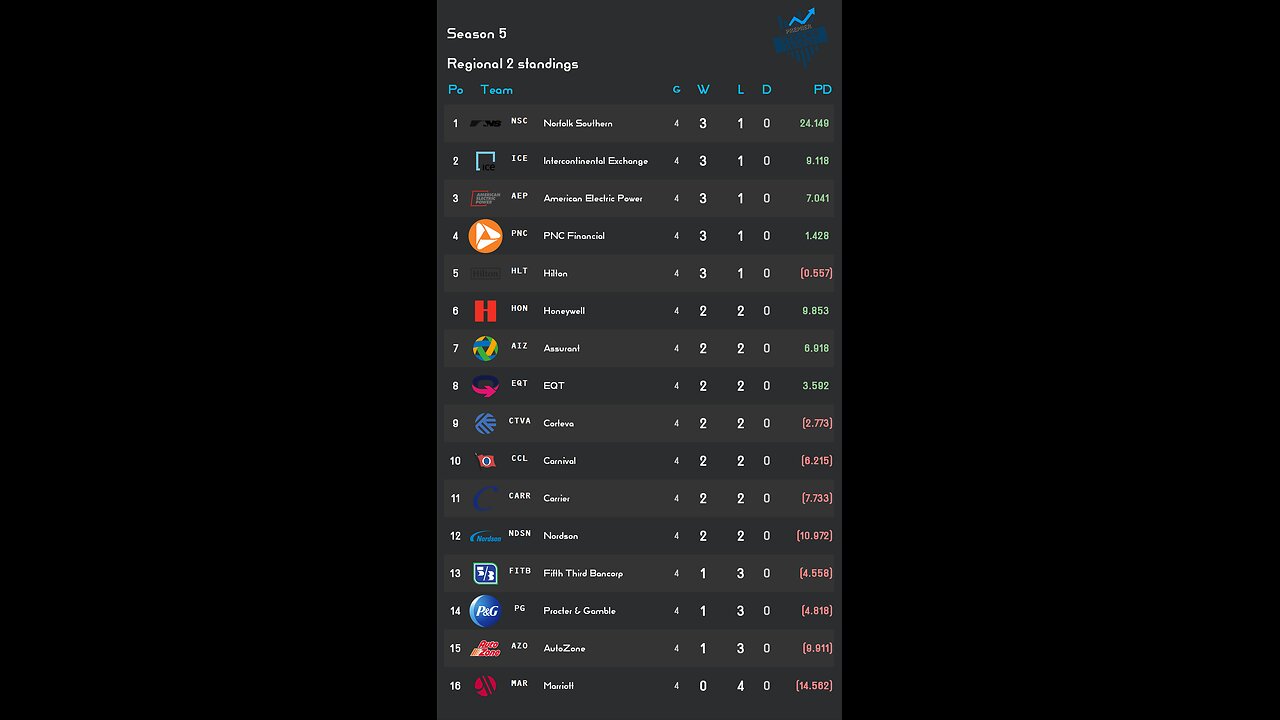Screen dimensions: 1280x720
Task: Click the red Honeywell H logo
Action: pyautogui.click(x=486, y=311)
